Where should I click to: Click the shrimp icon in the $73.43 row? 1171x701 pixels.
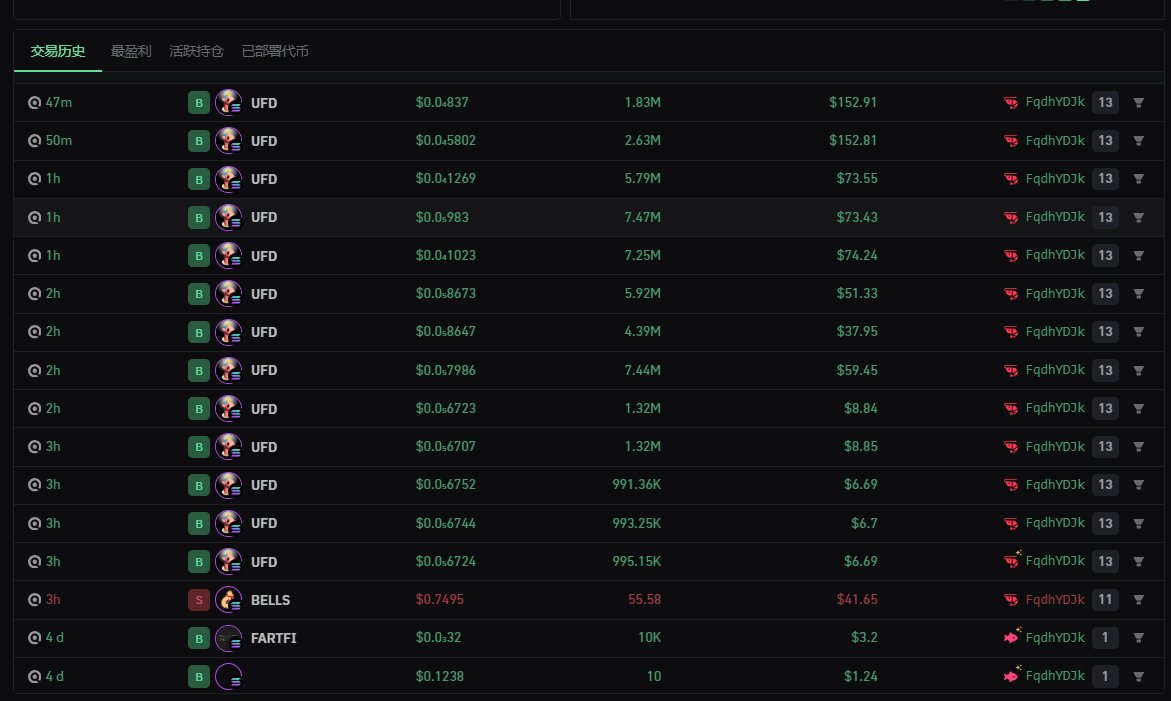tap(1010, 217)
